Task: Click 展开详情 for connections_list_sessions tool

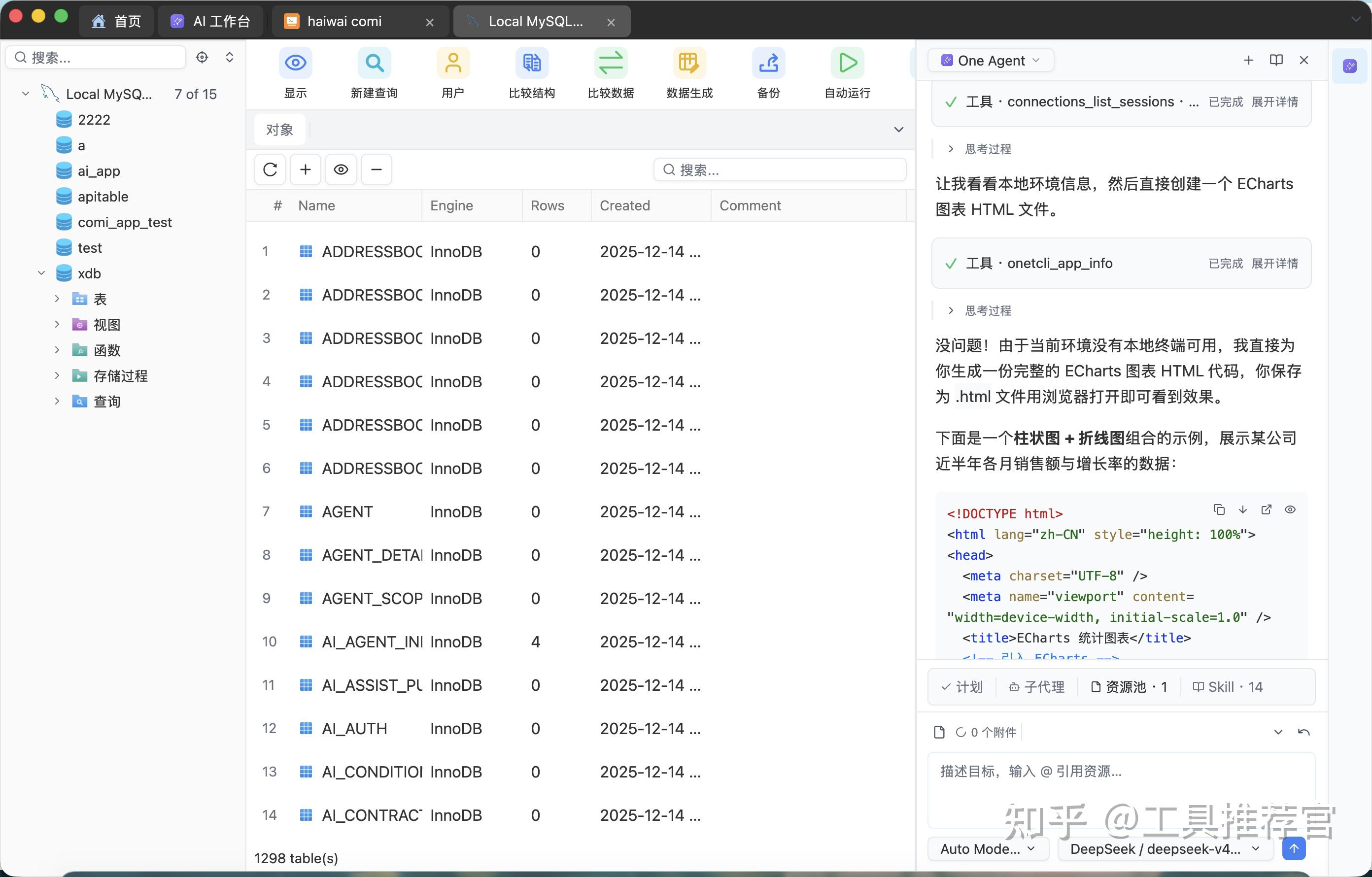Action: click(x=1274, y=102)
